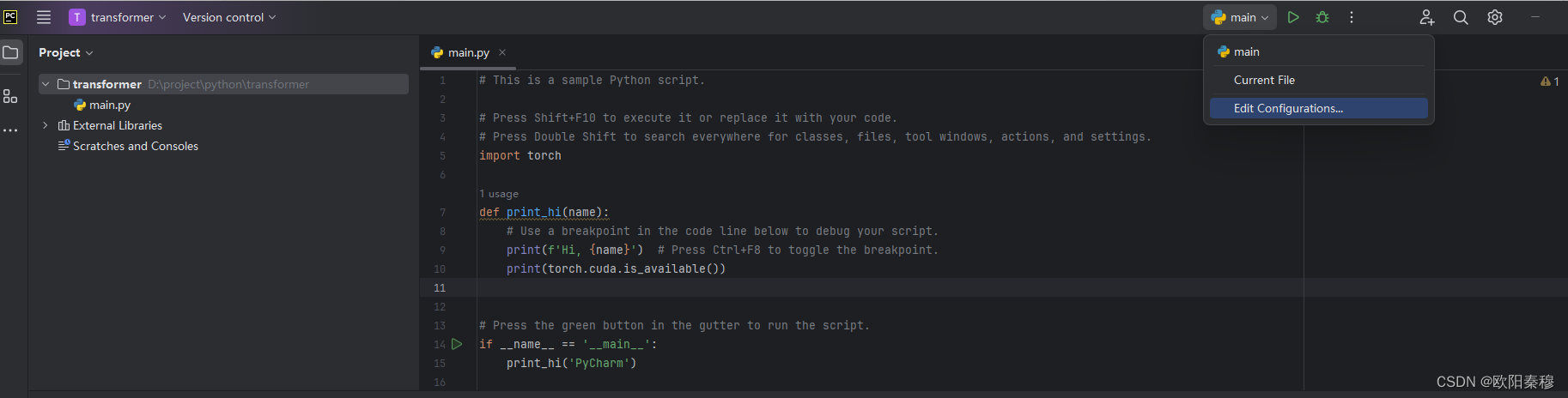Screen dimensions: 1568x398
Task: Open Code With Me user icon
Action: (1426, 17)
